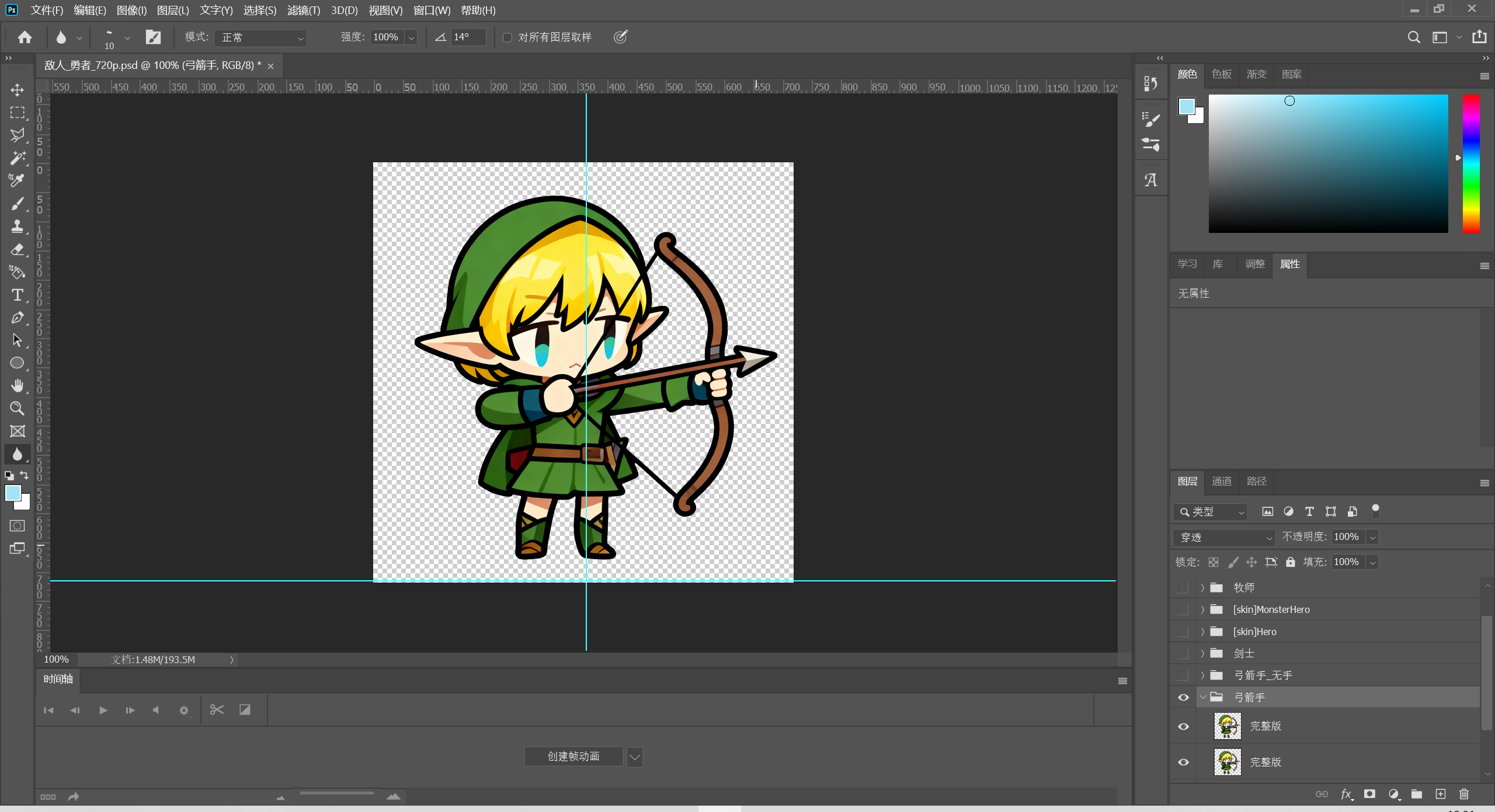Split the timeline clip with scissors icon

(217, 710)
